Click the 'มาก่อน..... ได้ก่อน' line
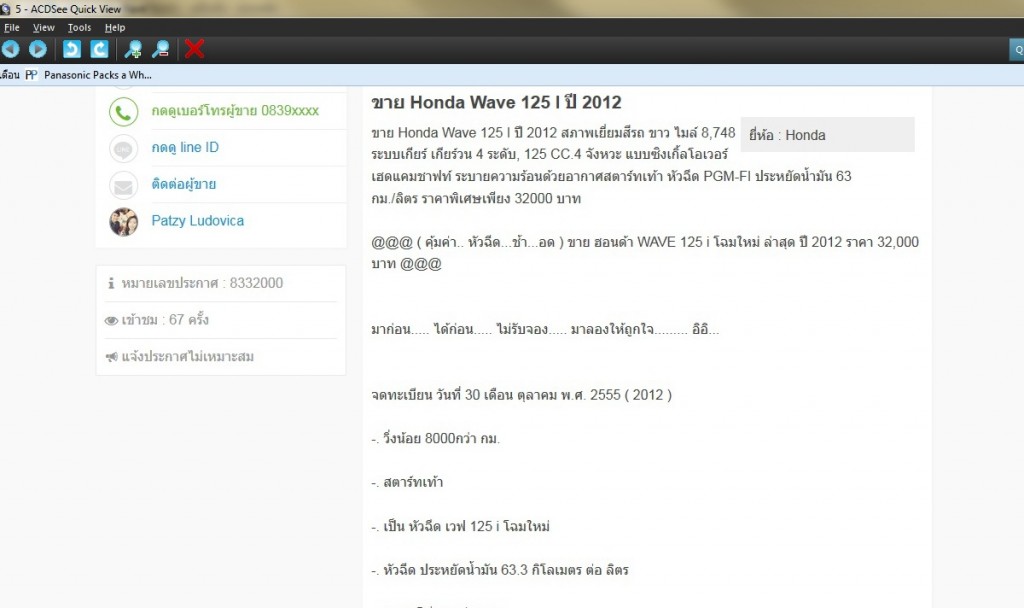This screenshot has height=608, width=1024. click(545, 330)
